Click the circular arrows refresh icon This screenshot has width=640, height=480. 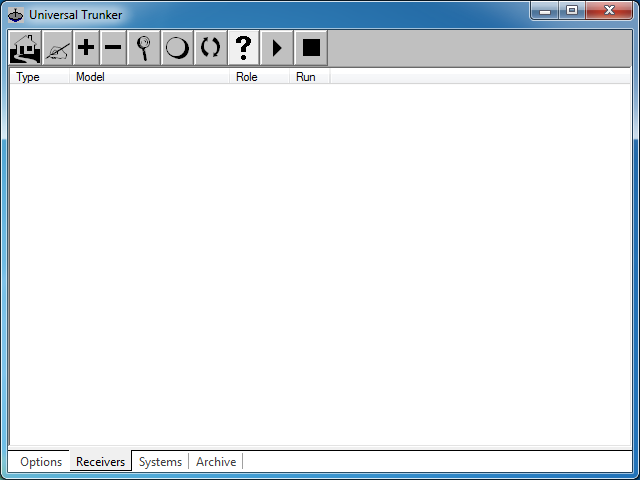(211, 48)
